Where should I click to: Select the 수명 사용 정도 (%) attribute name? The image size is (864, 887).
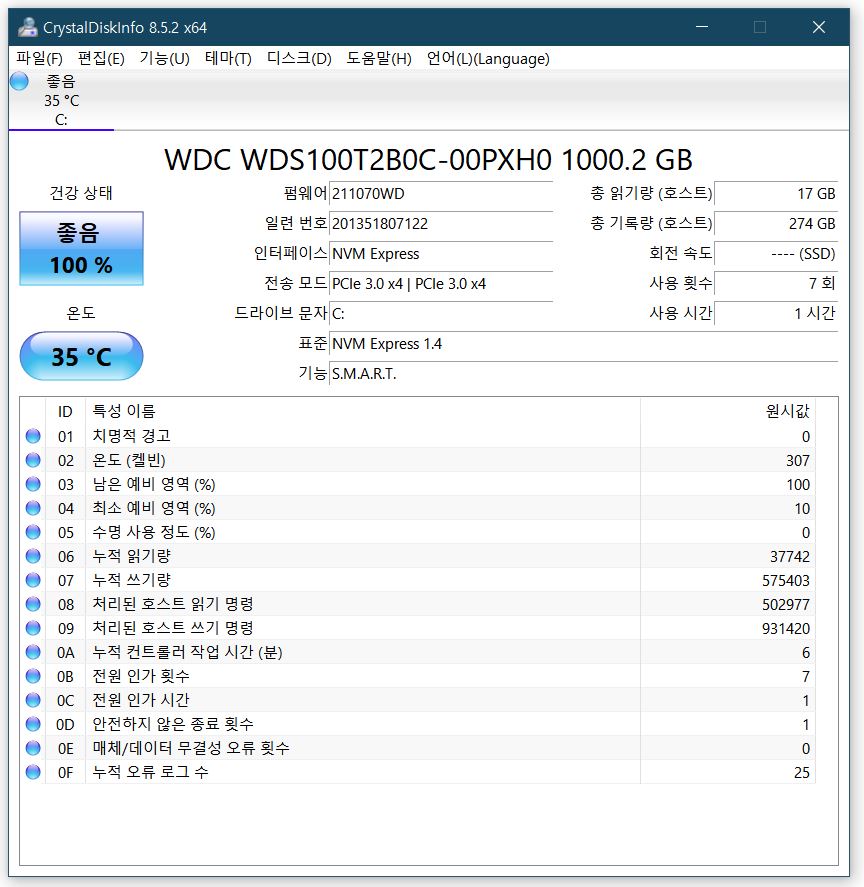[x=154, y=532]
